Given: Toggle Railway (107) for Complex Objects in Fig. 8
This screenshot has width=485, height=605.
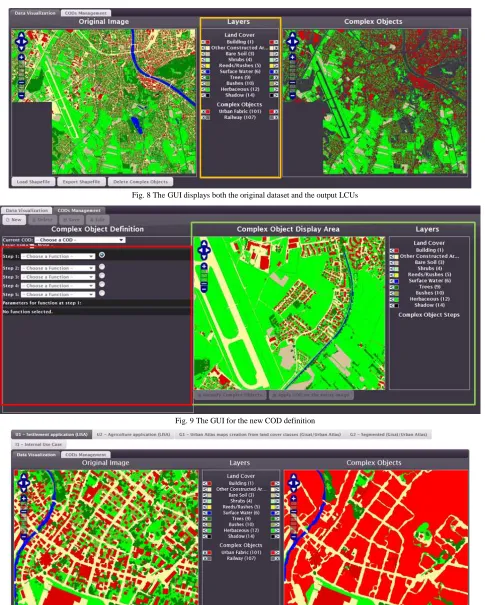Looking at the screenshot, I should [x=276, y=117].
